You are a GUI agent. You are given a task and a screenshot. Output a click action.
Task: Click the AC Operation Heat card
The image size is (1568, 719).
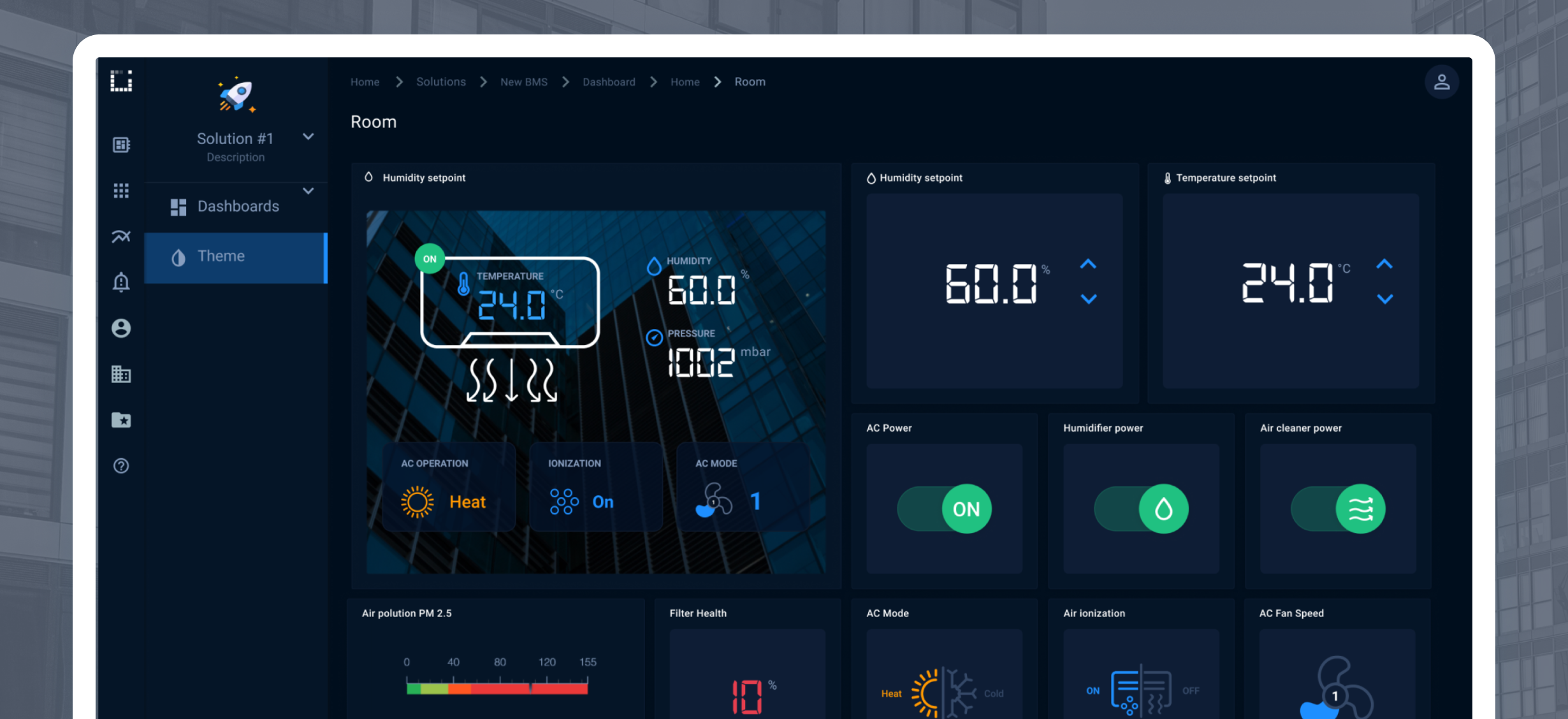coord(449,488)
